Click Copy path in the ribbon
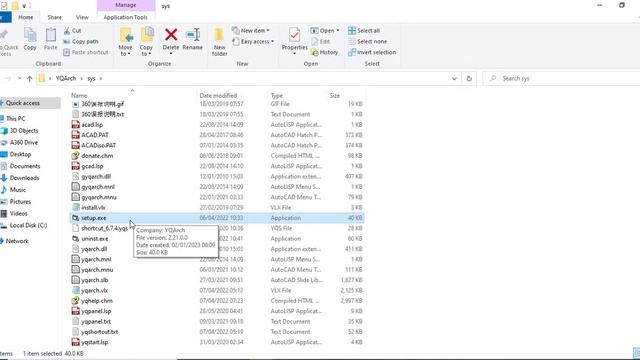 [81, 41]
